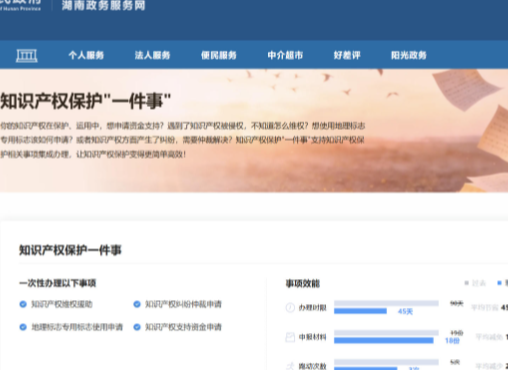The image size is (508, 370).
Task: Click the blue 45天 progress bar
Action: point(360,311)
